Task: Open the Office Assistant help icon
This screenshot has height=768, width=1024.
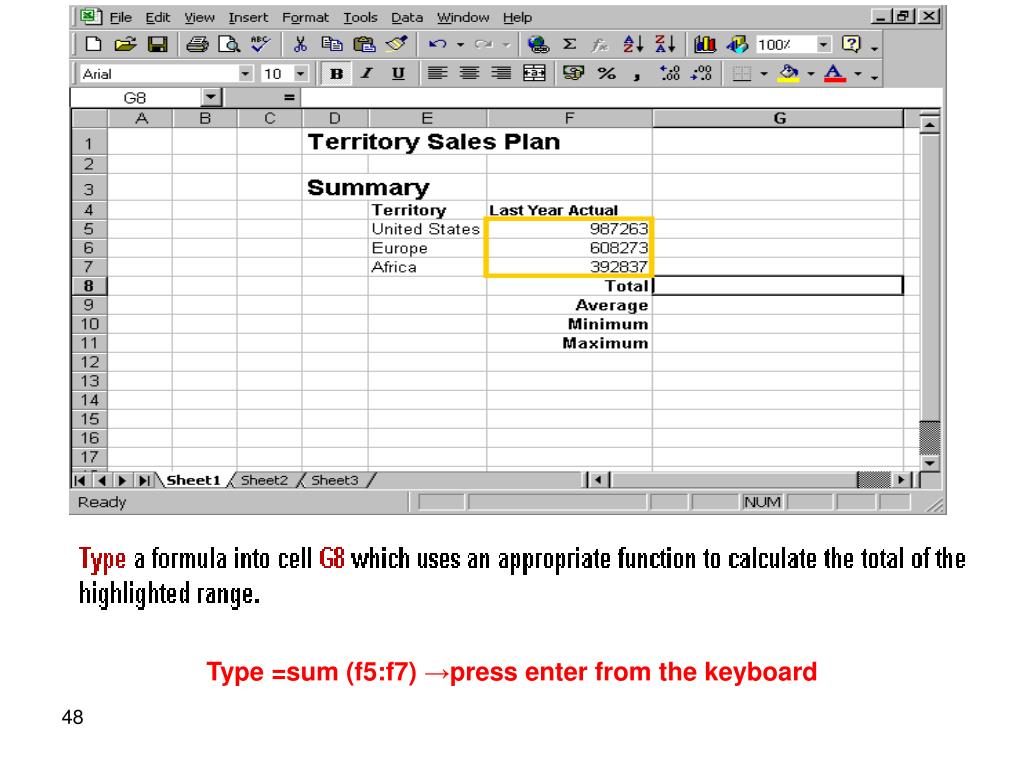Action: pyautogui.click(x=851, y=44)
